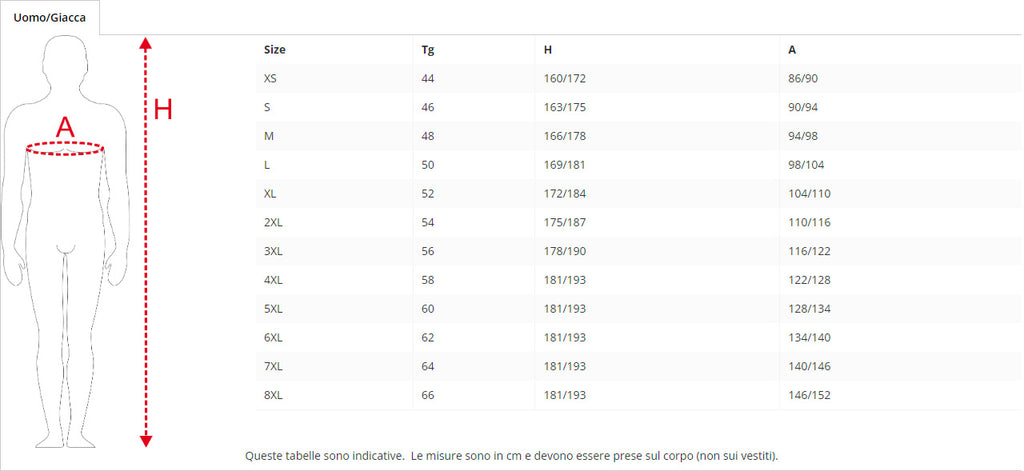1024x471 pixels.
Task: Open the Uomo/Giacca tab
Action: [x=49, y=18]
